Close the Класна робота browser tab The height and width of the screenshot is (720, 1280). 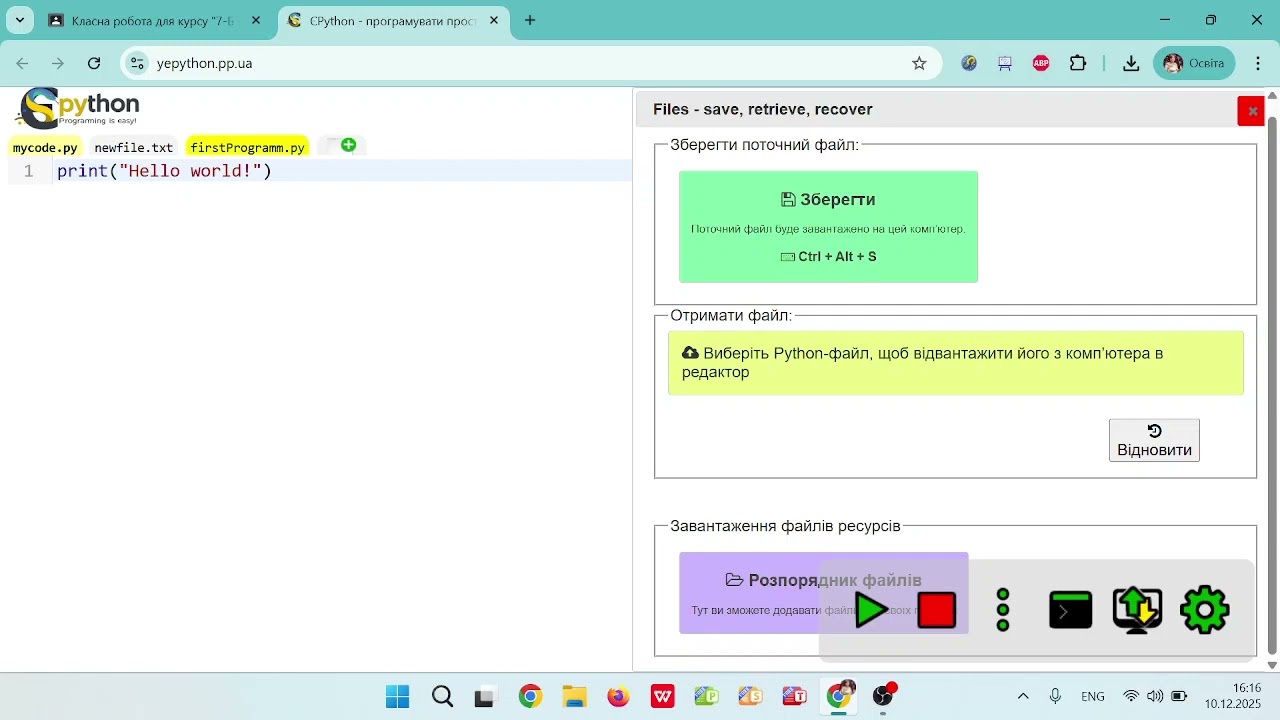pyautogui.click(x=257, y=20)
